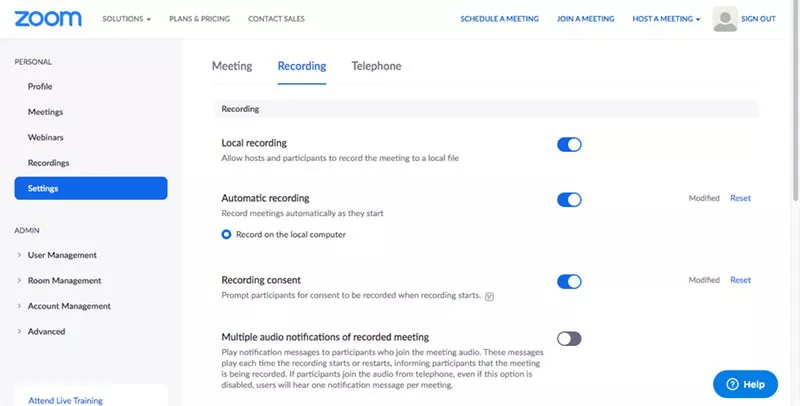The height and width of the screenshot is (406, 800).
Task: Enable Multiple audio notifications of recorded meeting
Action: (x=569, y=339)
